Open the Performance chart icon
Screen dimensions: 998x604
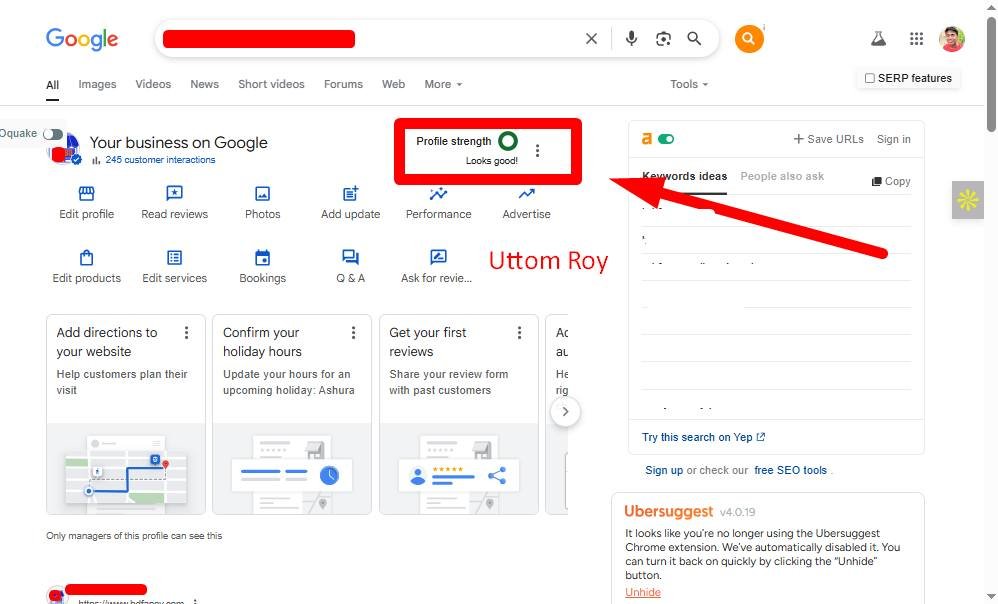pos(438,194)
